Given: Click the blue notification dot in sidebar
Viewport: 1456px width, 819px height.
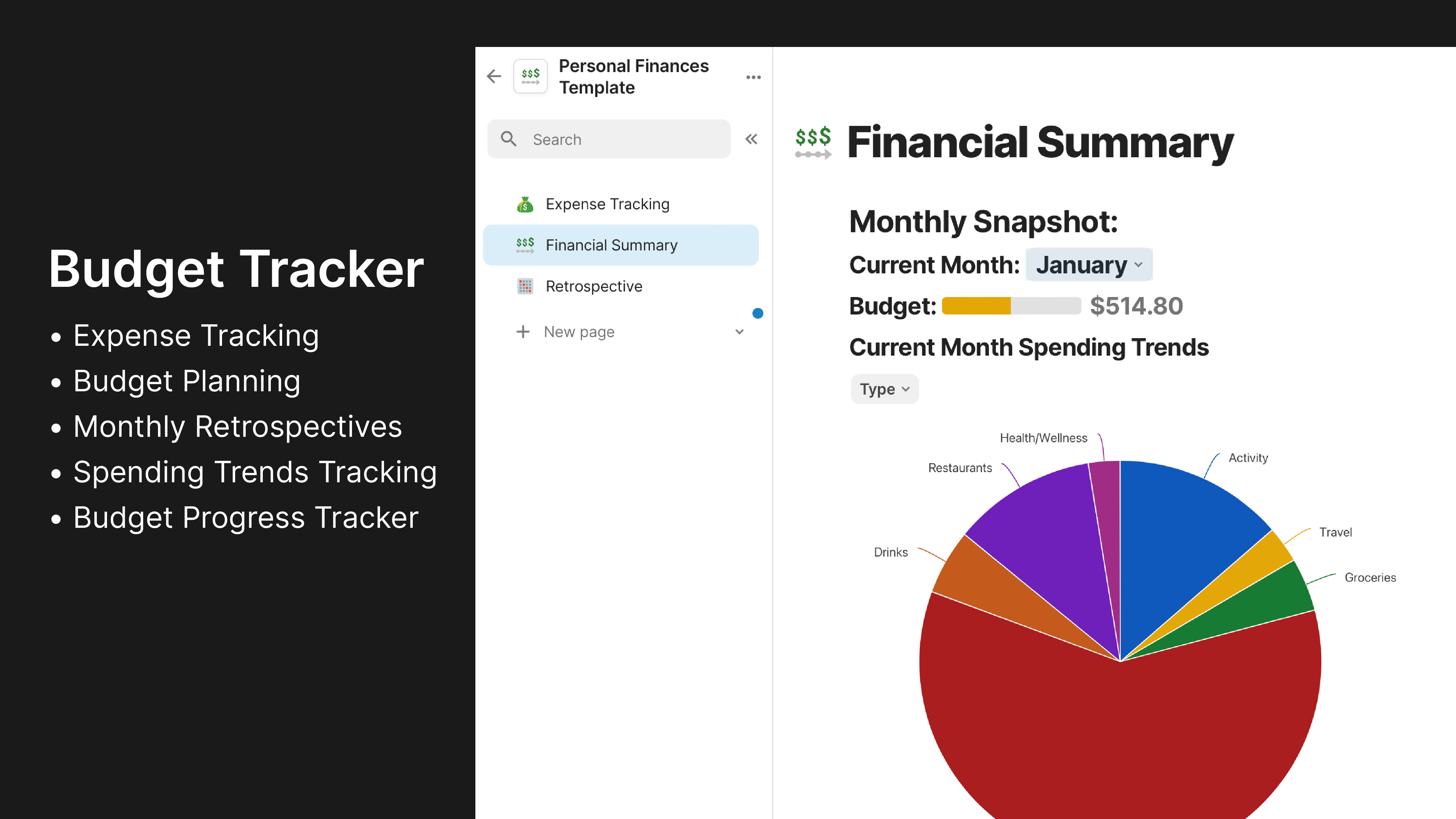Looking at the screenshot, I should click(x=757, y=313).
